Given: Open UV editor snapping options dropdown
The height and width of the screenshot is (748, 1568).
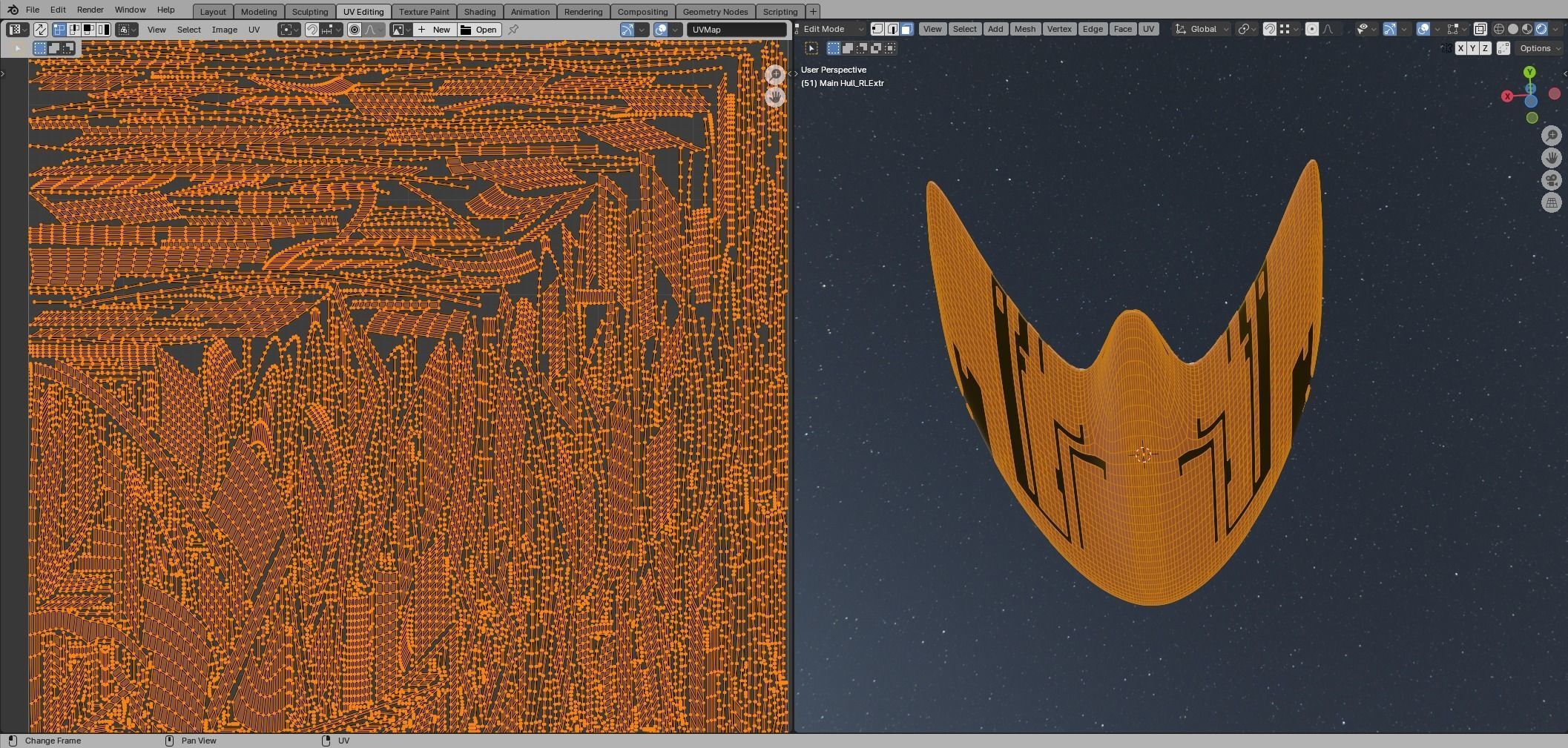Looking at the screenshot, I should [332, 30].
